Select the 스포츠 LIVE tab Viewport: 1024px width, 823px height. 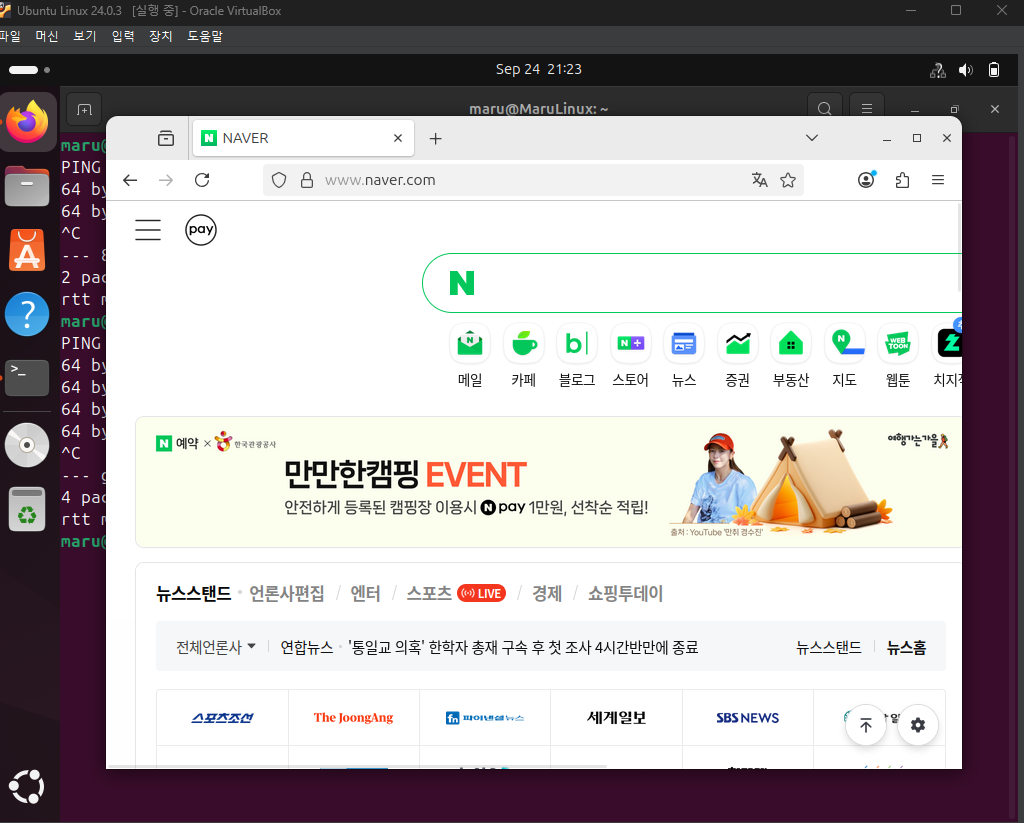coord(456,594)
